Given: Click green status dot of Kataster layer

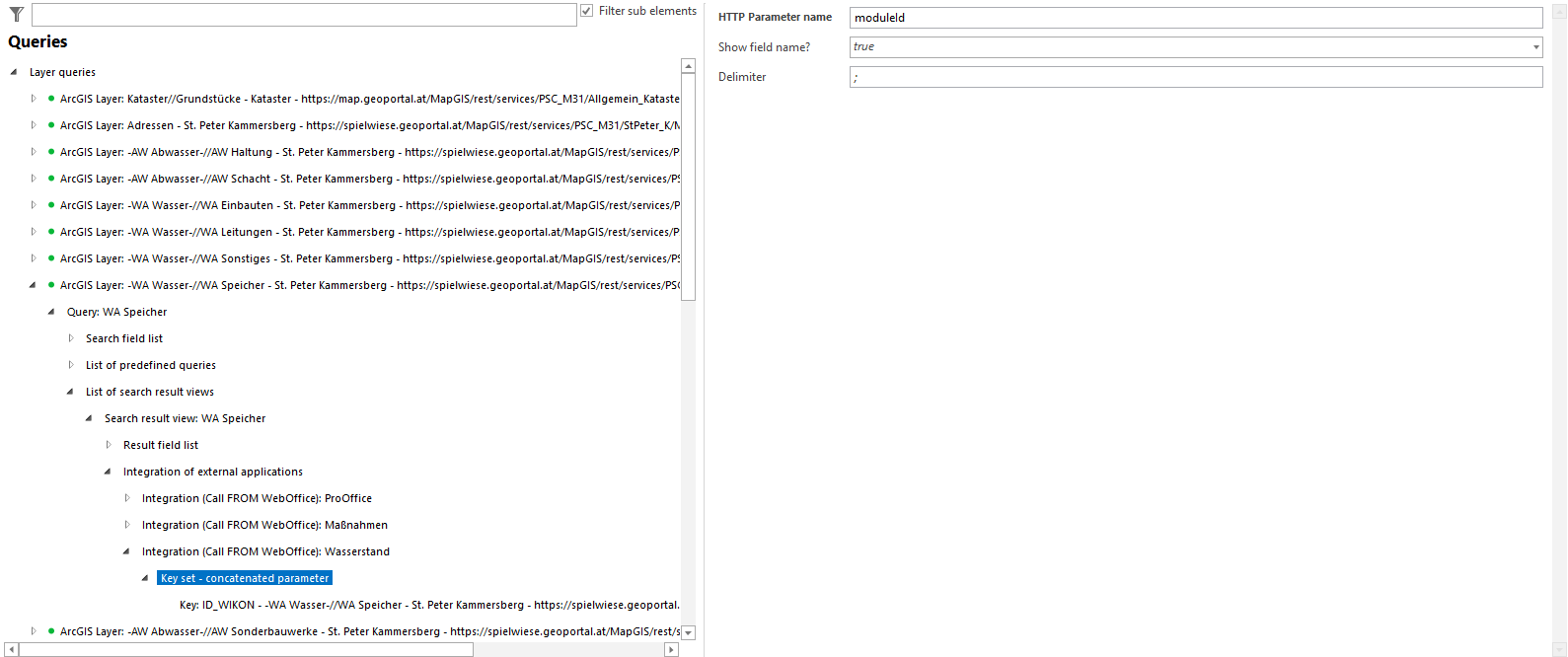Looking at the screenshot, I should click(x=51, y=99).
